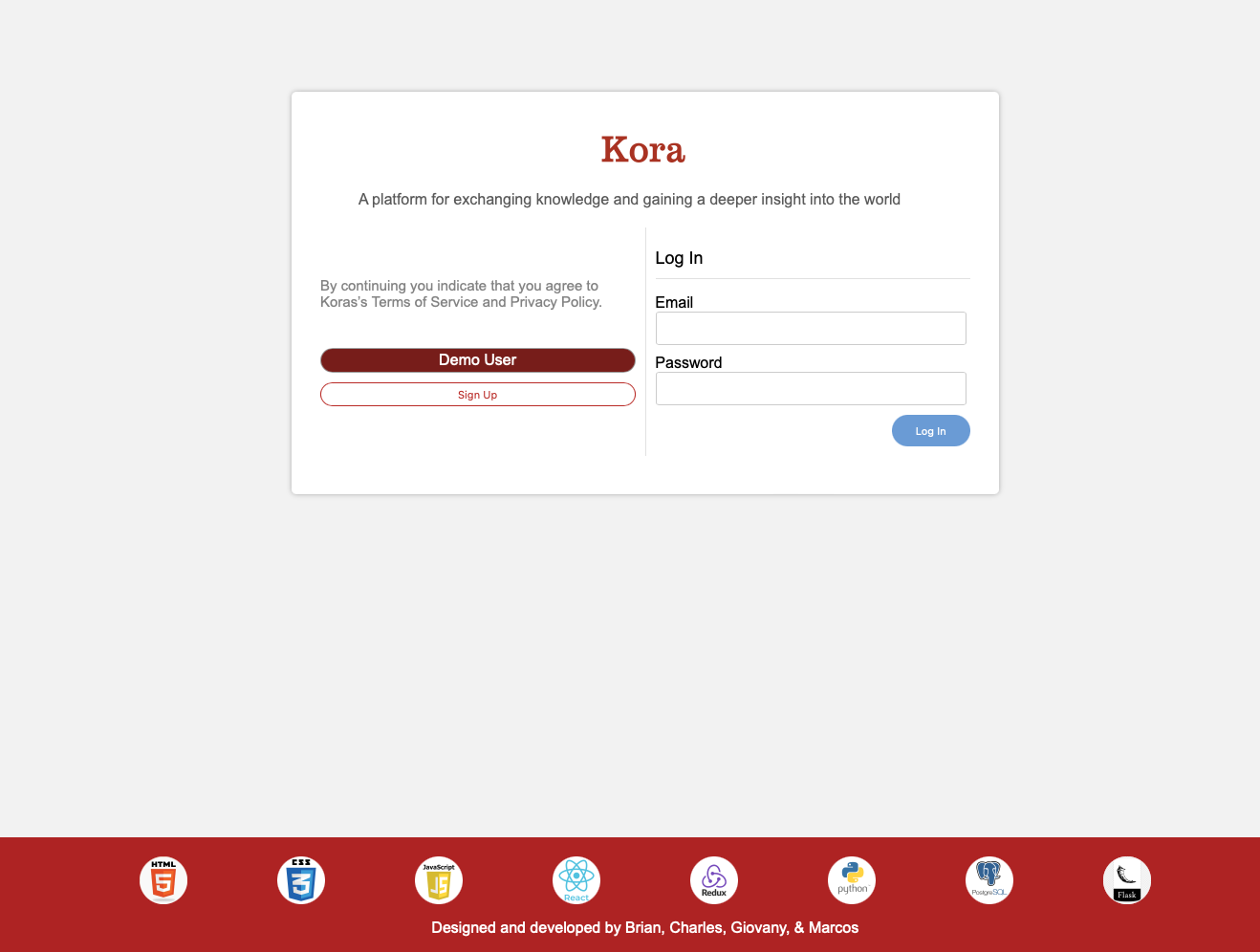1260x952 pixels.
Task: Click the developer credits text in the footer
Action: [644, 927]
